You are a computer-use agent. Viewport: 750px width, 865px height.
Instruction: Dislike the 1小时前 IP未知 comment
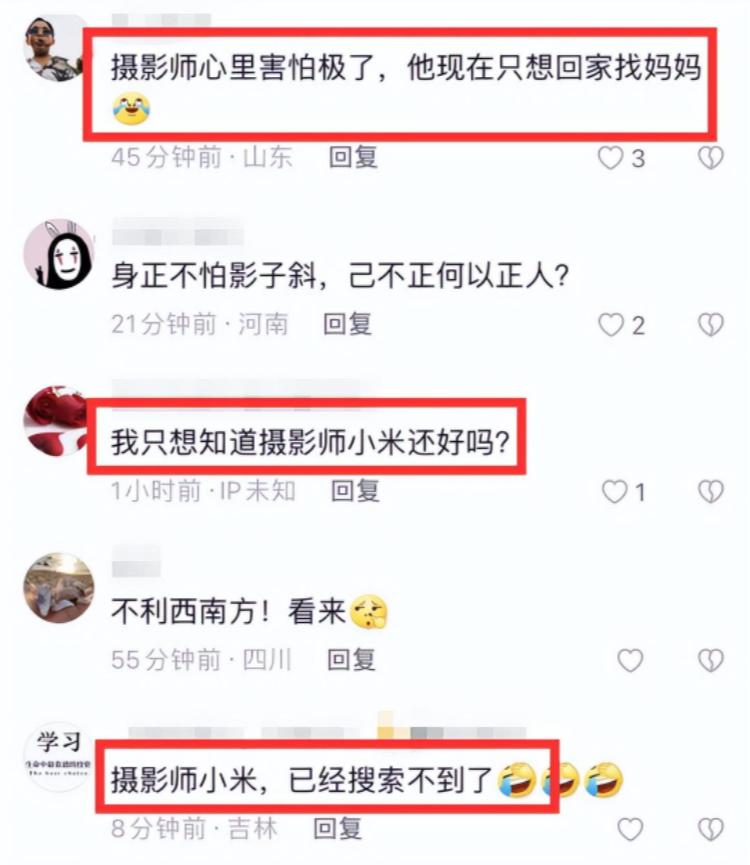coord(711,492)
